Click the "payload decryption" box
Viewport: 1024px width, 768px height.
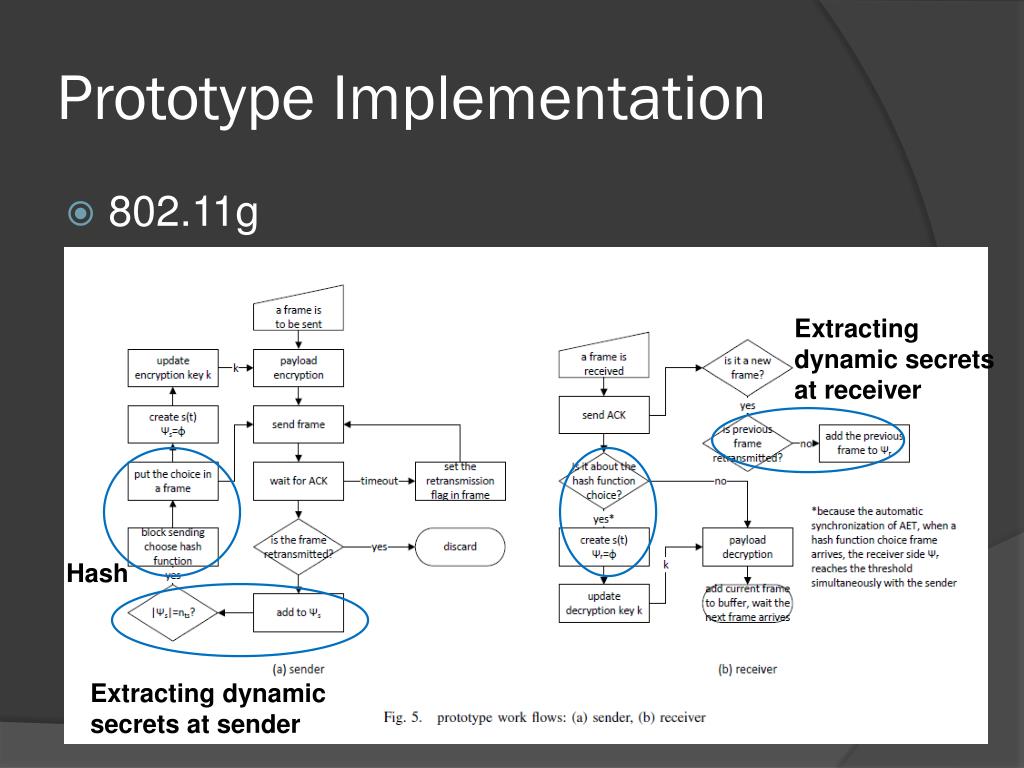(x=748, y=547)
